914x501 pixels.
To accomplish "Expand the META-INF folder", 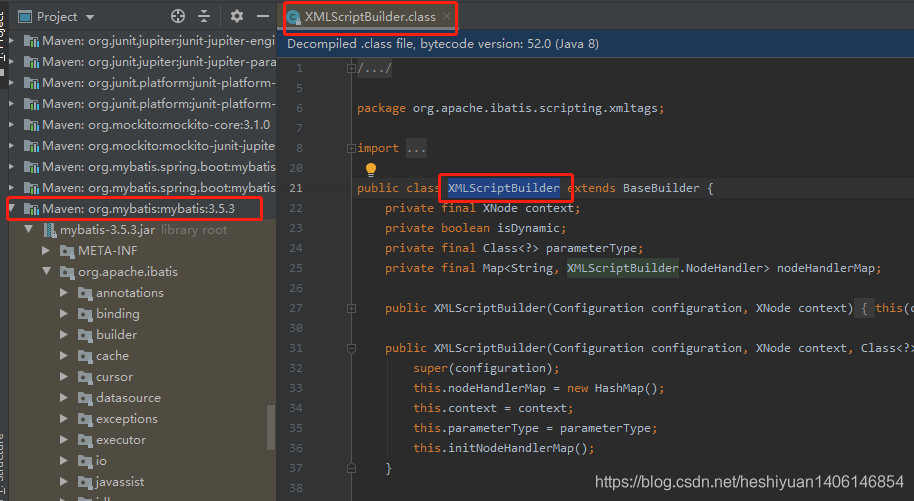I will (46, 251).
